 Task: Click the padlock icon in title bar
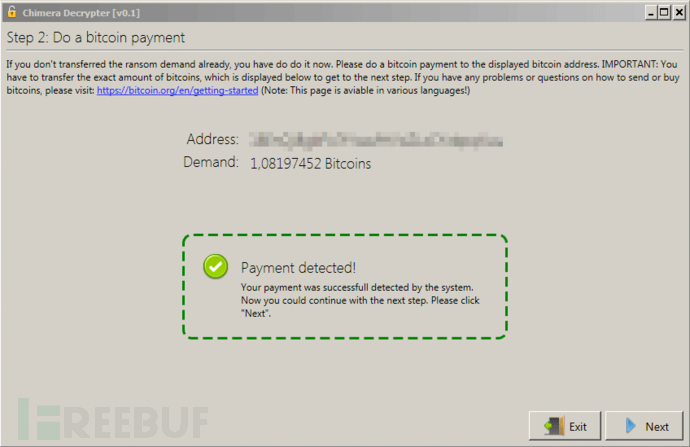(x=12, y=12)
